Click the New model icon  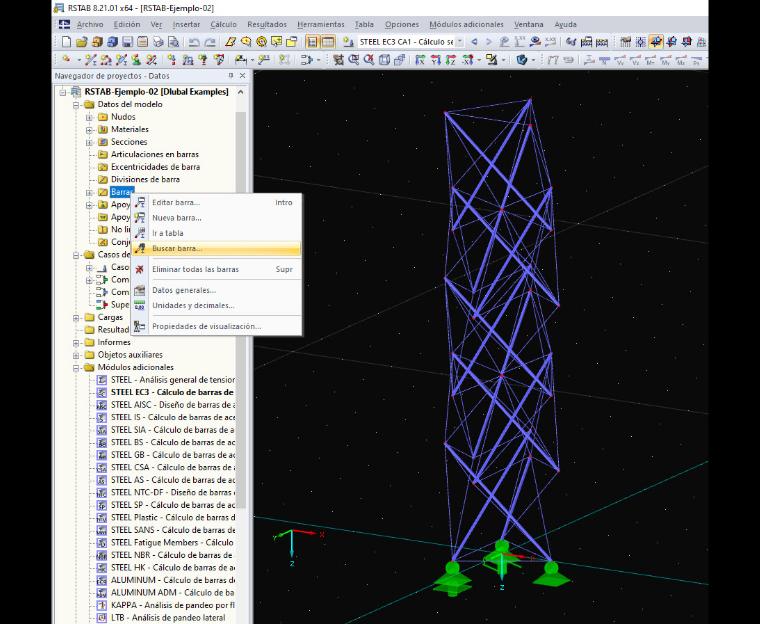pyautogui.click(x=66, y=42)
